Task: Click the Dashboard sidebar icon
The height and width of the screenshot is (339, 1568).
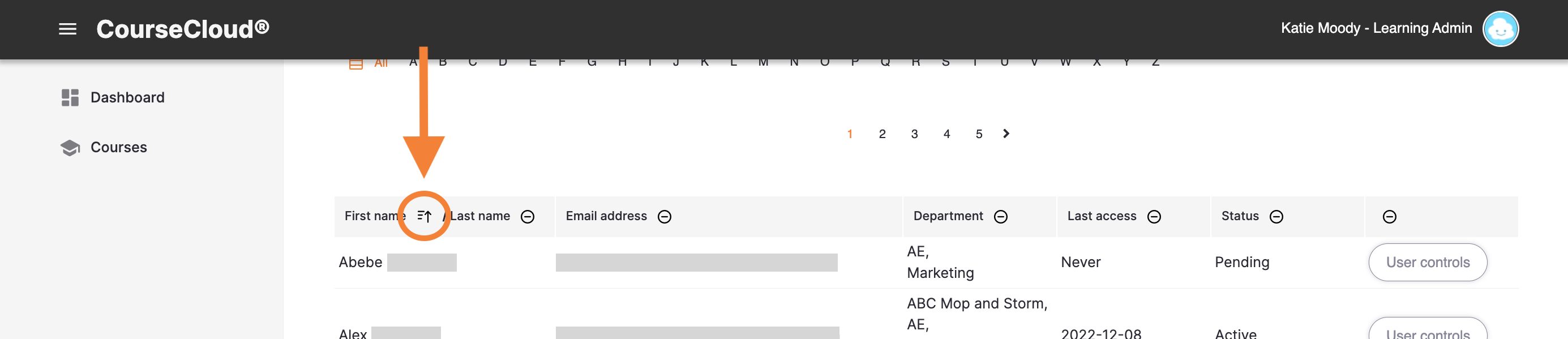Action: [70, 97]
